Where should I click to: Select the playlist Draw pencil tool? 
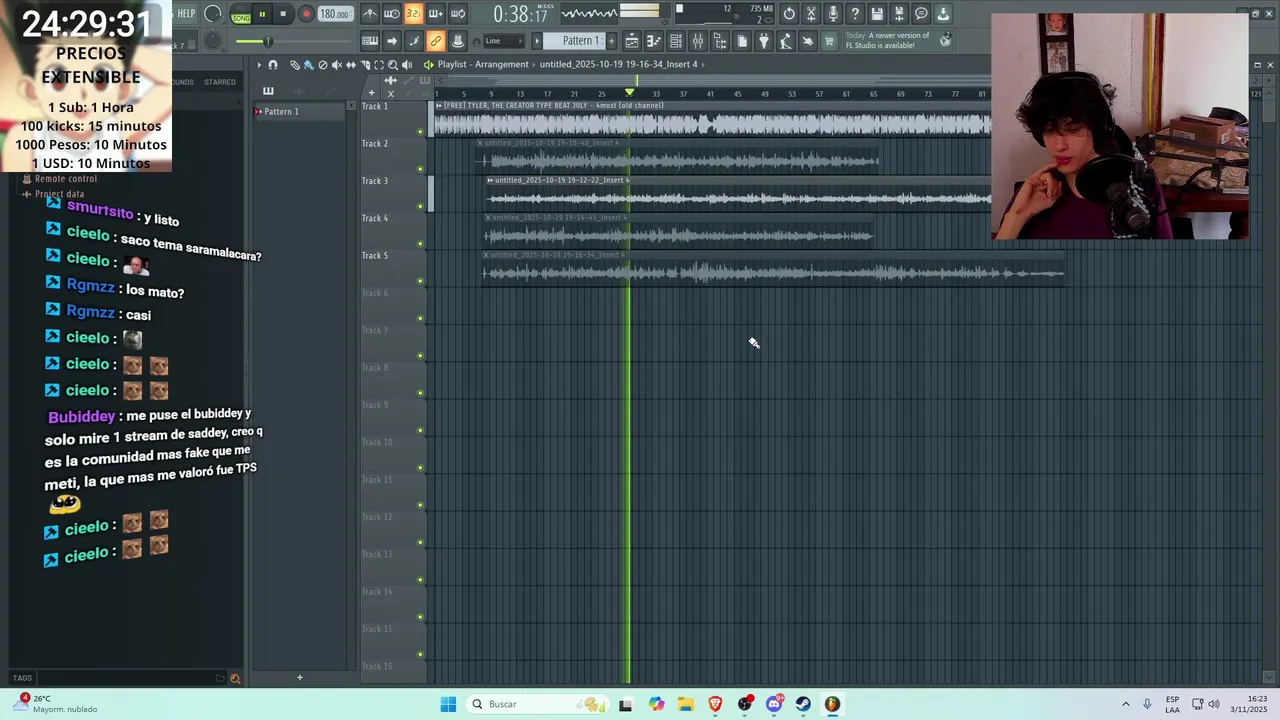295,65
